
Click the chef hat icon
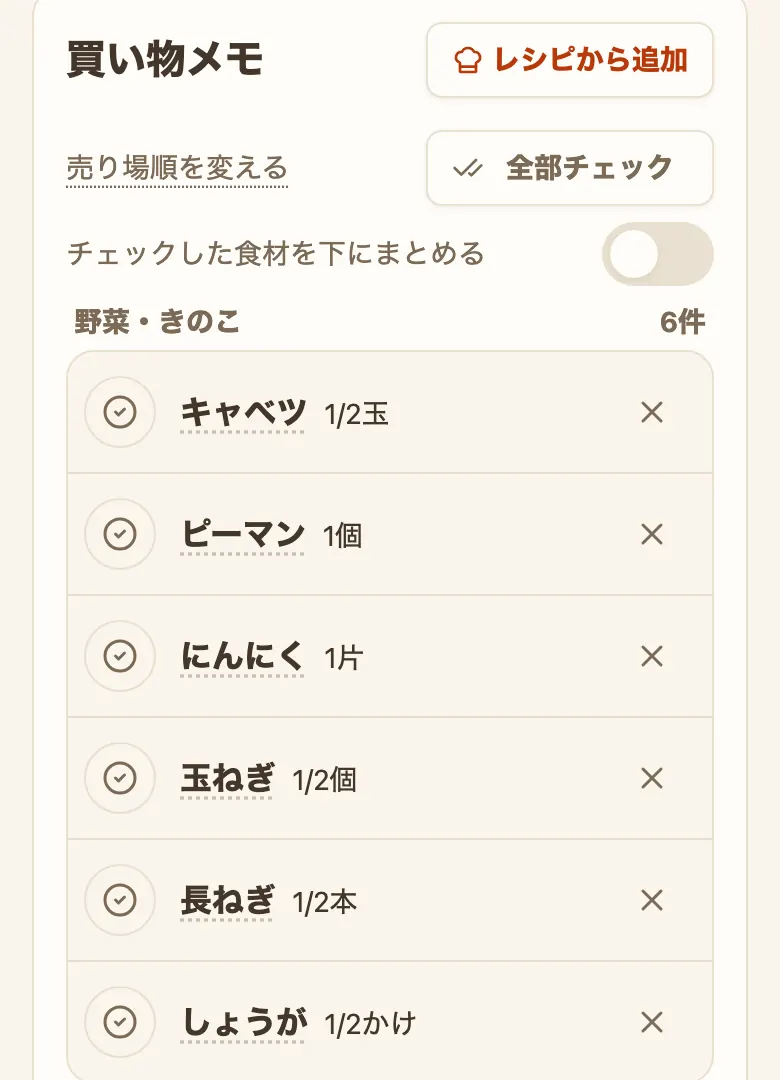(x=468, y=60)
